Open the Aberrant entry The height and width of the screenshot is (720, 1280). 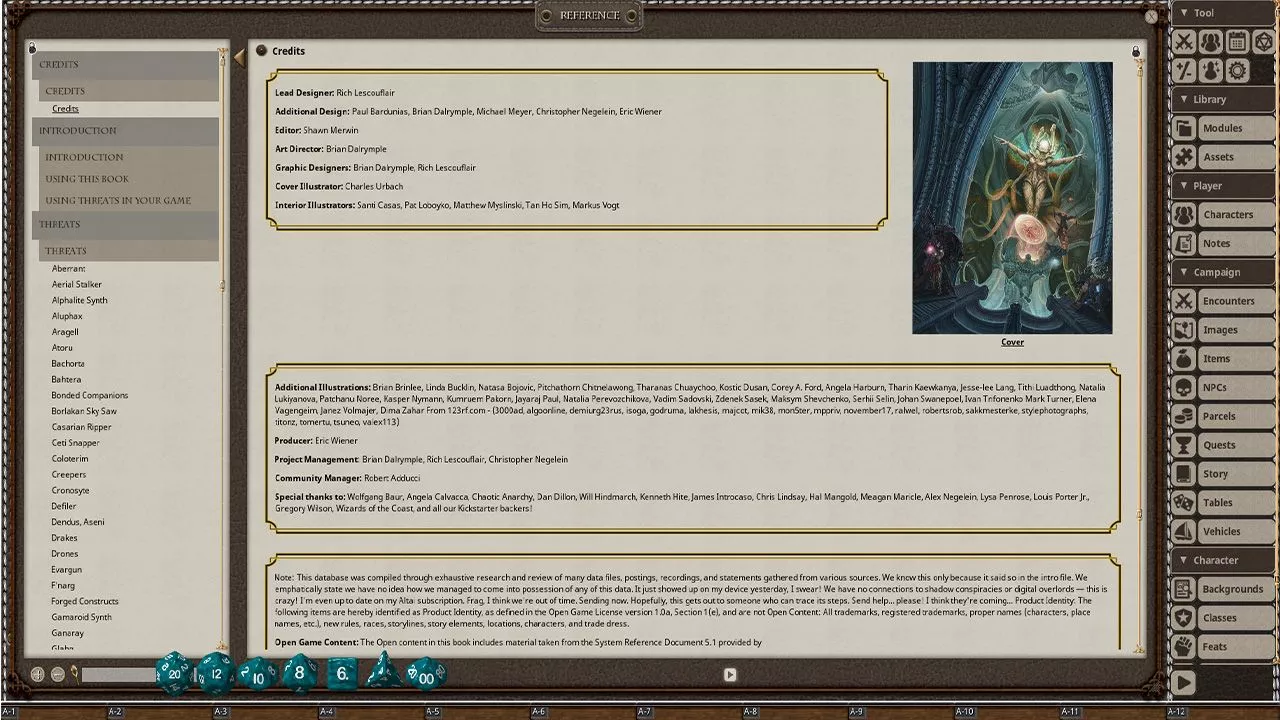pos(69,269)
